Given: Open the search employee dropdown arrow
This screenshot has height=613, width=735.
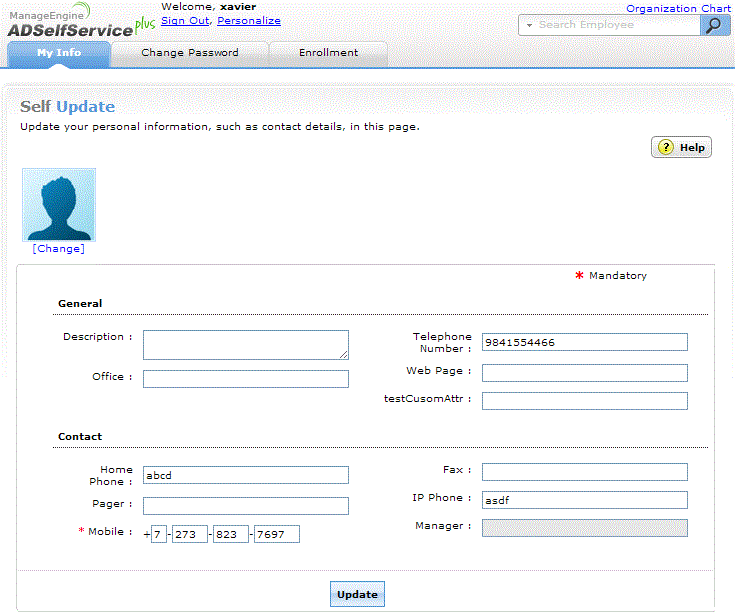Looking at the screenshot, I should [x=529, y=25].
